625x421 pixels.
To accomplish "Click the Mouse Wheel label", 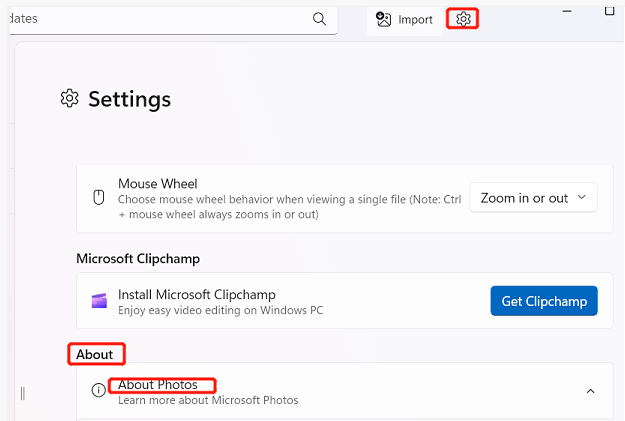I will pyautogui.click(x=157, y=184).
